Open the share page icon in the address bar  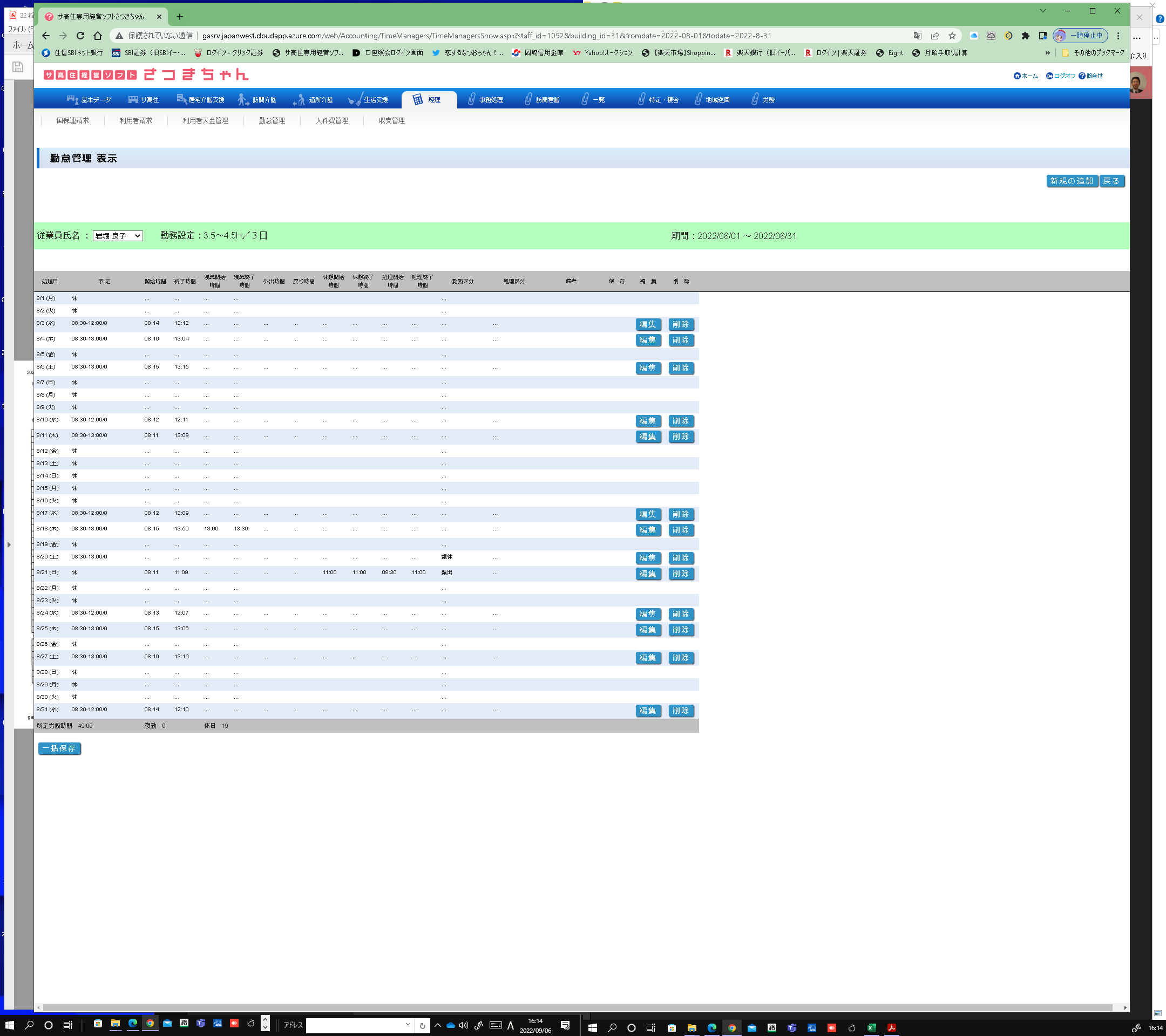[935, 36]
